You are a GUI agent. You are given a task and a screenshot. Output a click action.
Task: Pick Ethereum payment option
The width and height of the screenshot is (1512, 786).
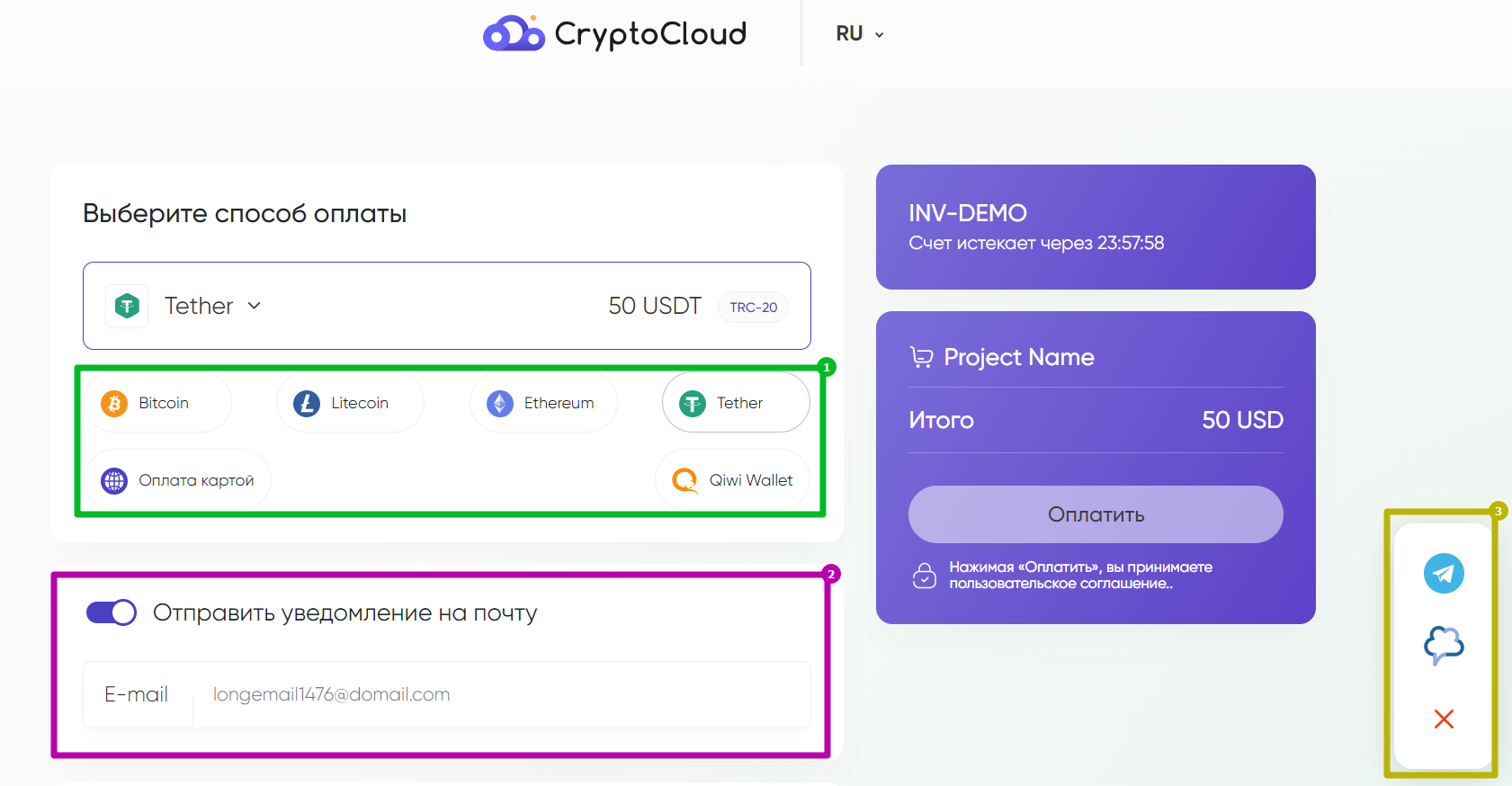pos(543,403)
